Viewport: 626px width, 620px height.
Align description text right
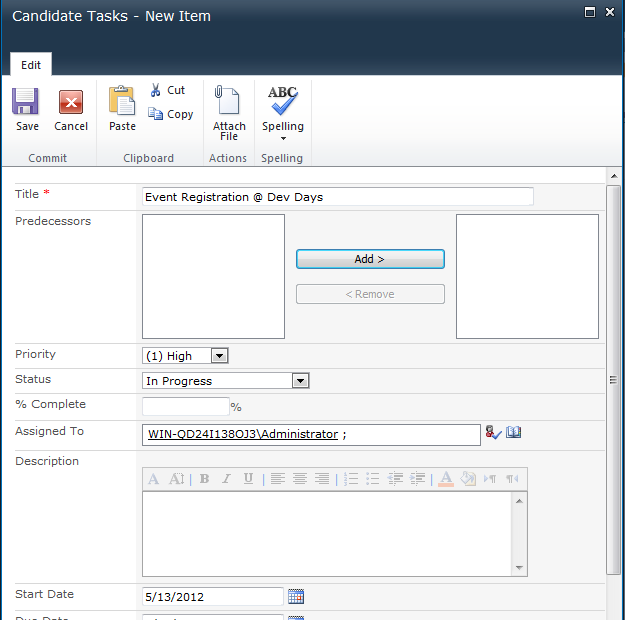(322, 478)
